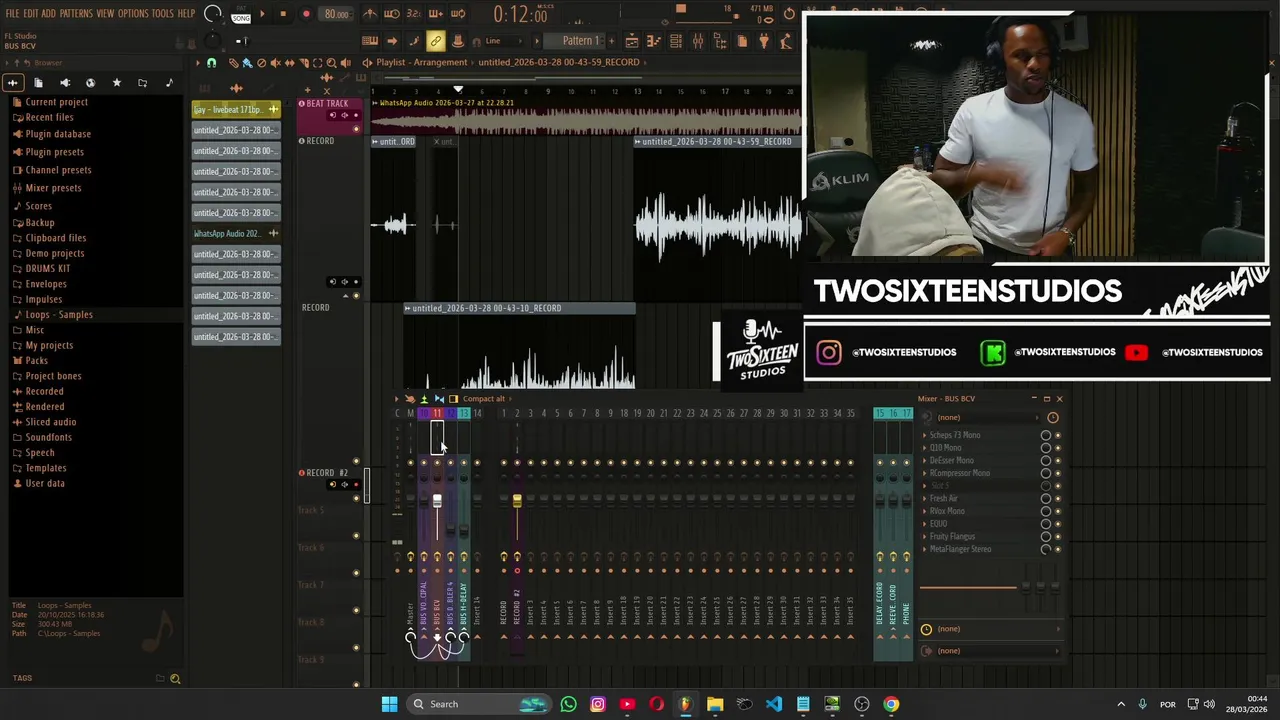1280x720 pixels.
Task: Open the Mixer view icon in toolbar
Action: pos(698,41)
